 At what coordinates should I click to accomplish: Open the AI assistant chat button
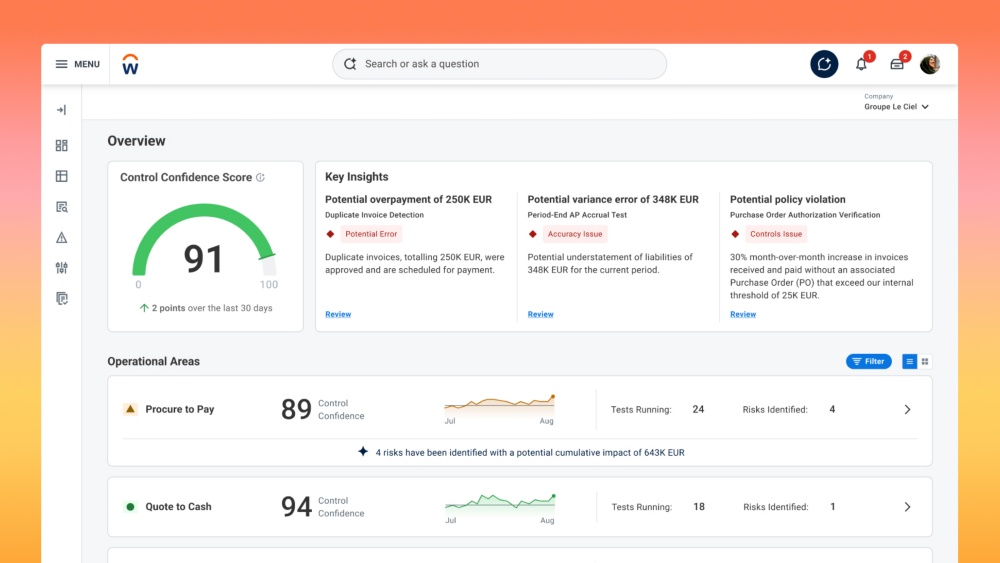(x=824, y=64)
